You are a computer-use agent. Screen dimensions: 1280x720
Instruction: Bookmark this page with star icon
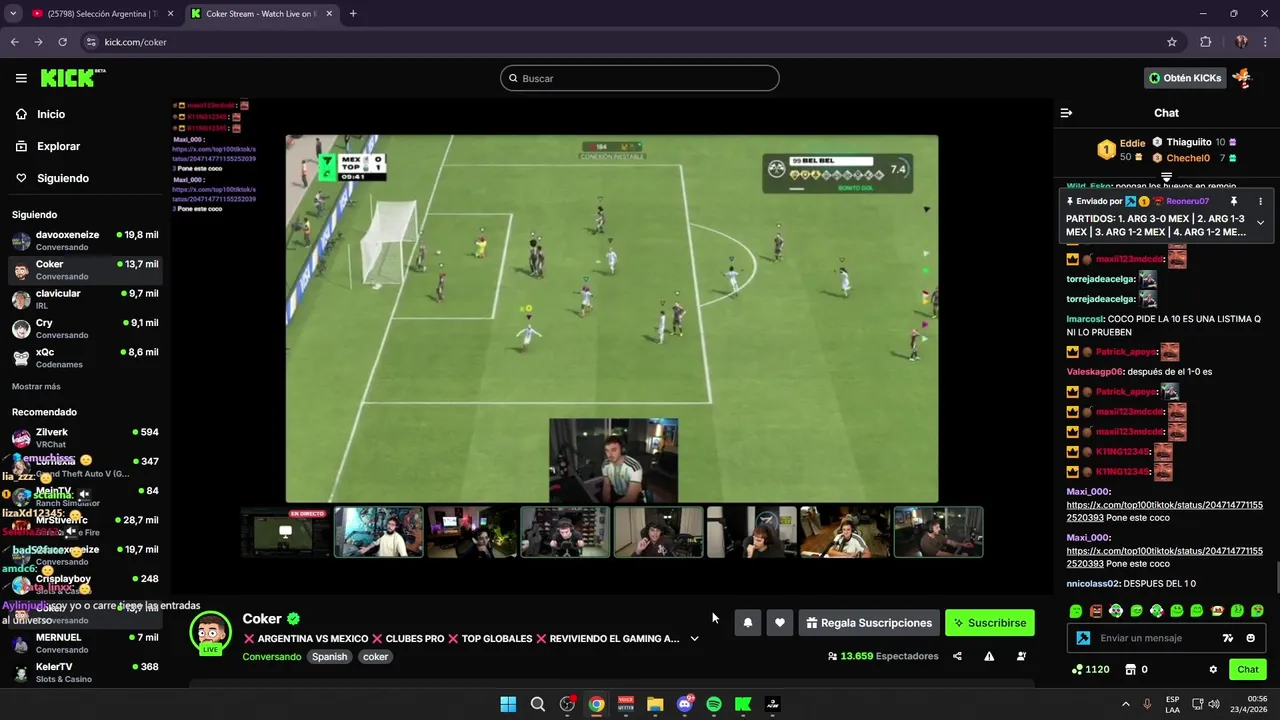[x=1172, y=42]
